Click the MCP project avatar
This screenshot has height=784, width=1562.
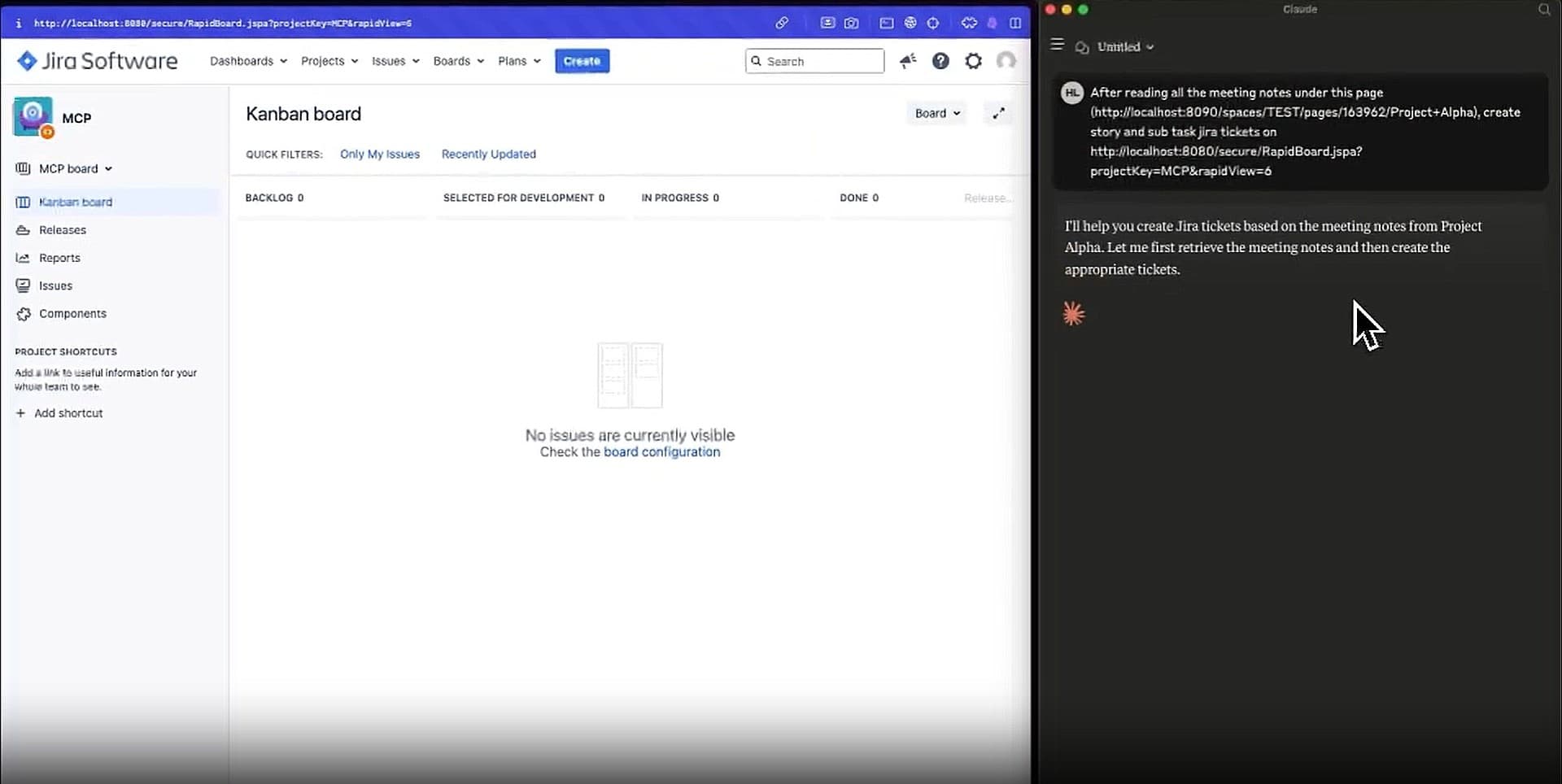33,116
